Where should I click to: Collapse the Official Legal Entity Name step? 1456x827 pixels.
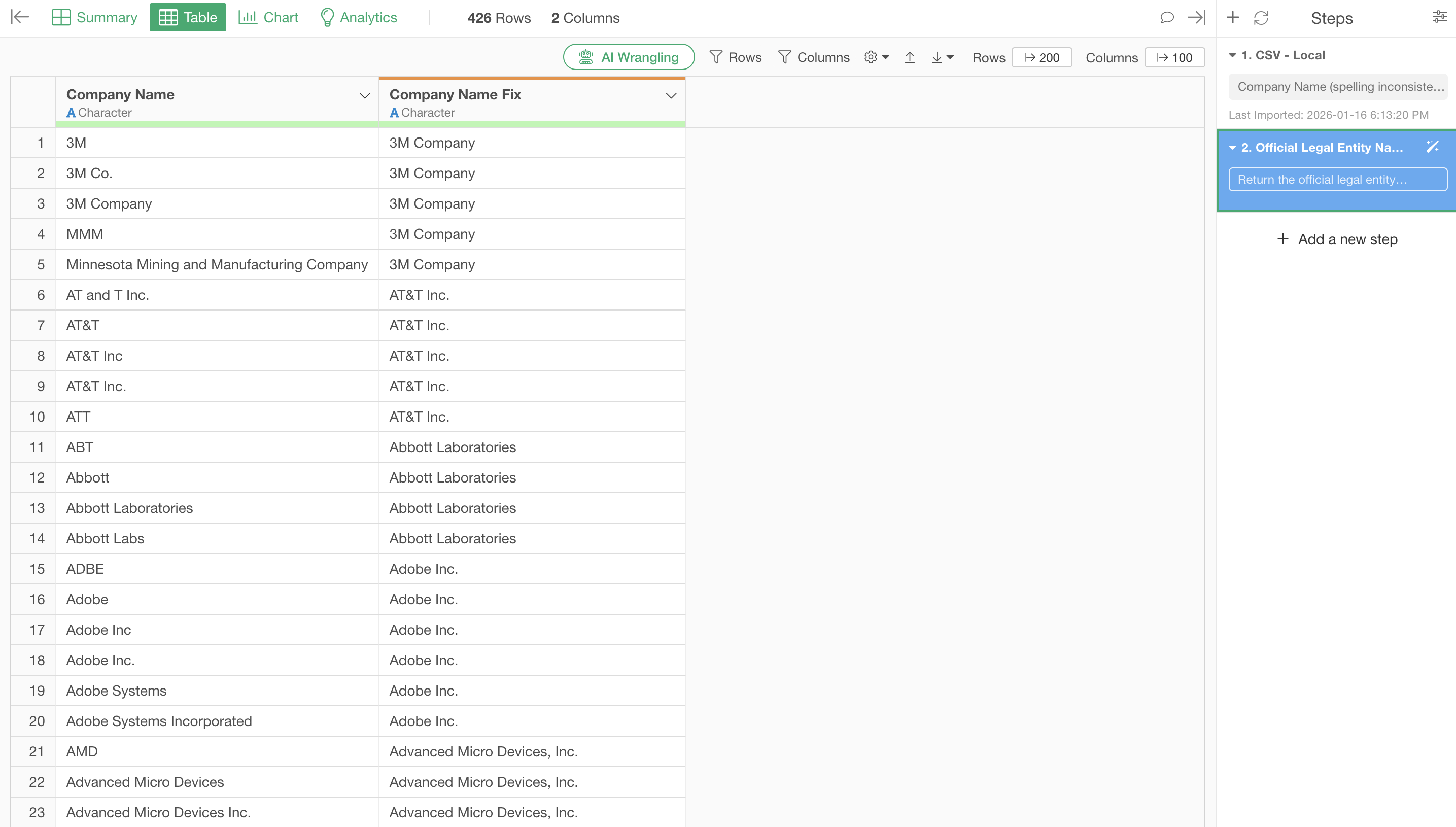pyautogui.click(x=1232, y=148)
